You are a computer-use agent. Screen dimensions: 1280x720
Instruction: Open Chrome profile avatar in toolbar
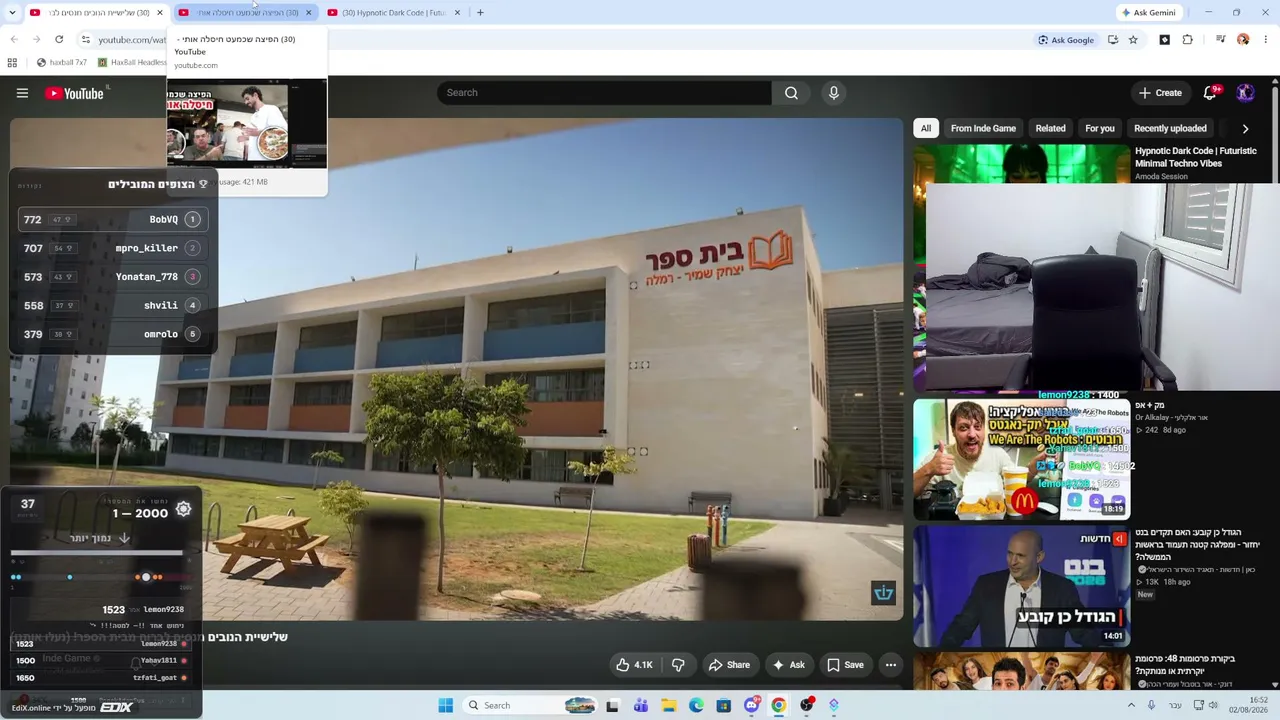click(1243, 40)
